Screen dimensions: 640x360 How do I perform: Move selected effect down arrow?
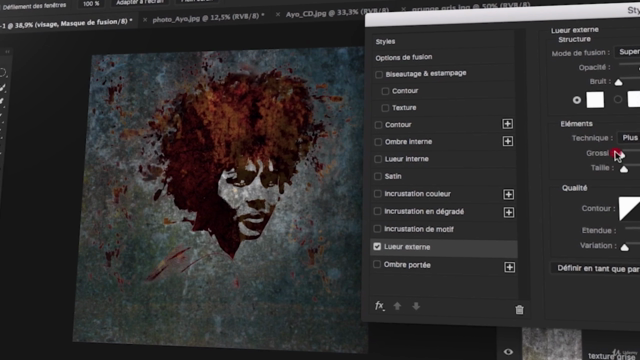tap(416, 306)
